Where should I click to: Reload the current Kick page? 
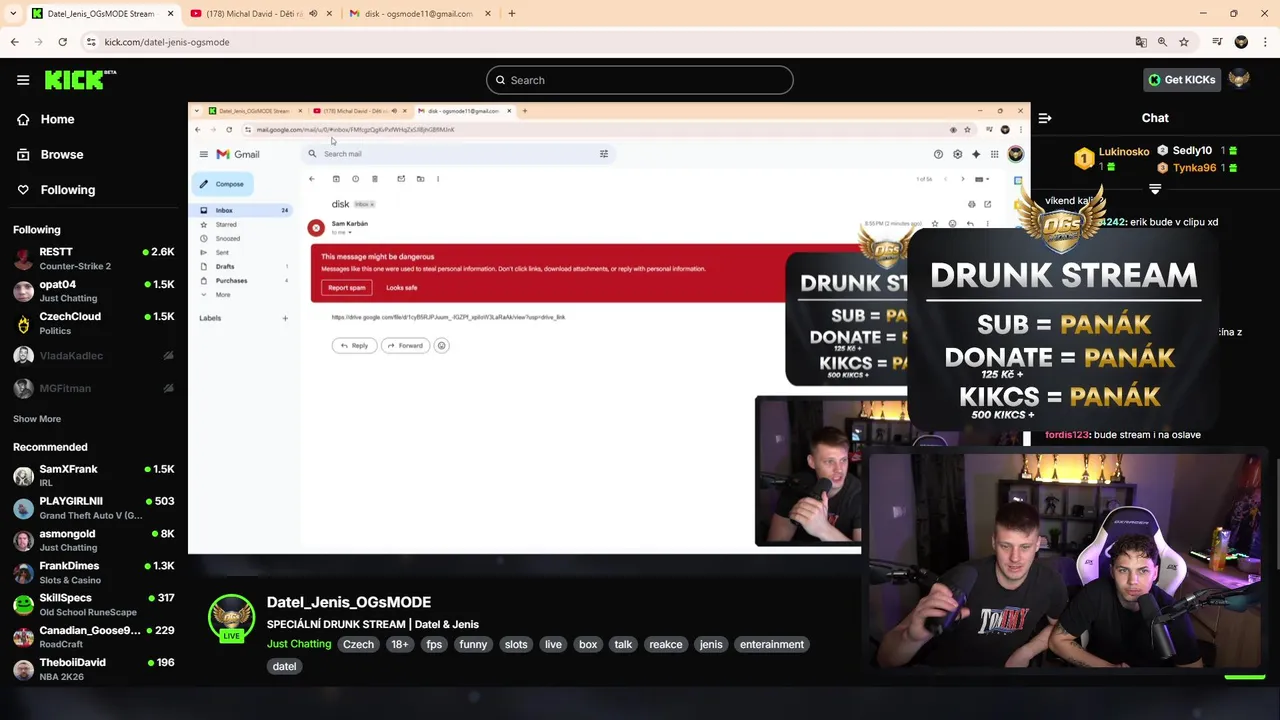pos(62,42)
